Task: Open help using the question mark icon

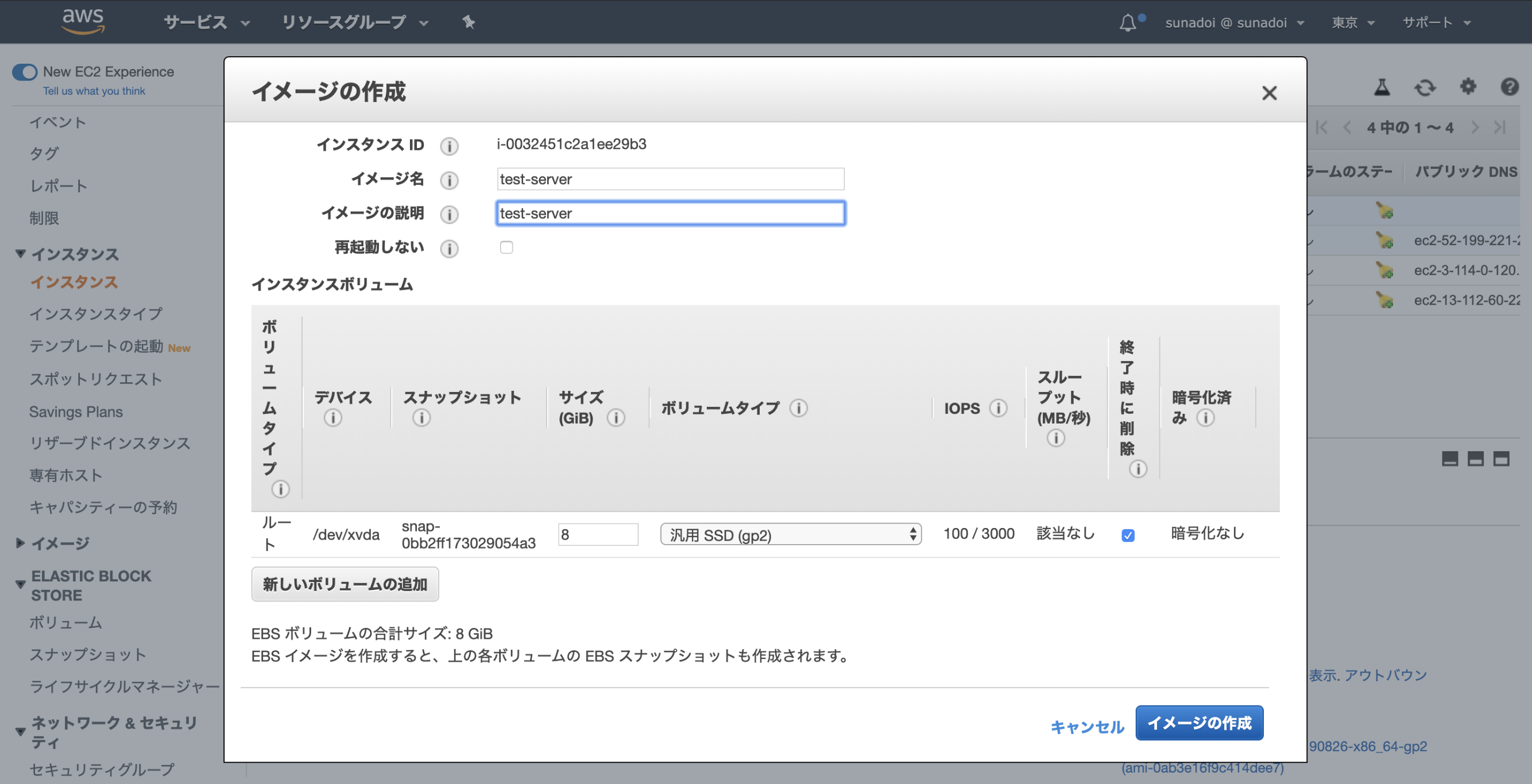Action: tap(1510, 87)
